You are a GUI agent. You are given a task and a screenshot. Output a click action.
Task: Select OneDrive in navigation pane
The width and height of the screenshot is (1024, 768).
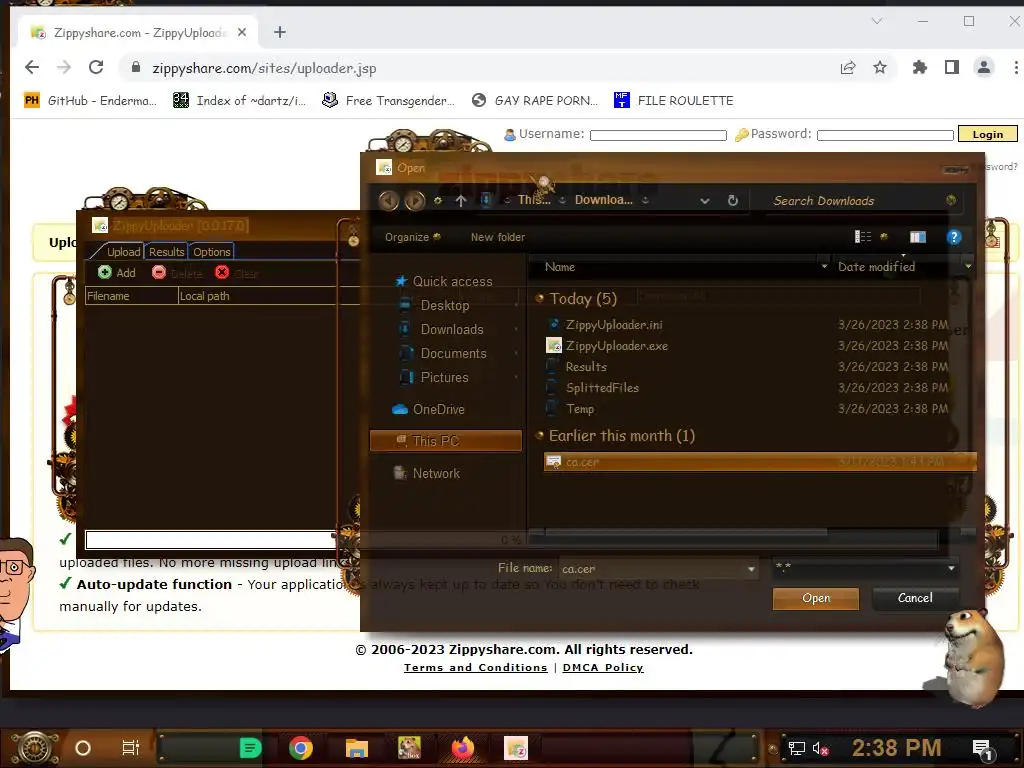pyautogui.click(x=429, y=409)
